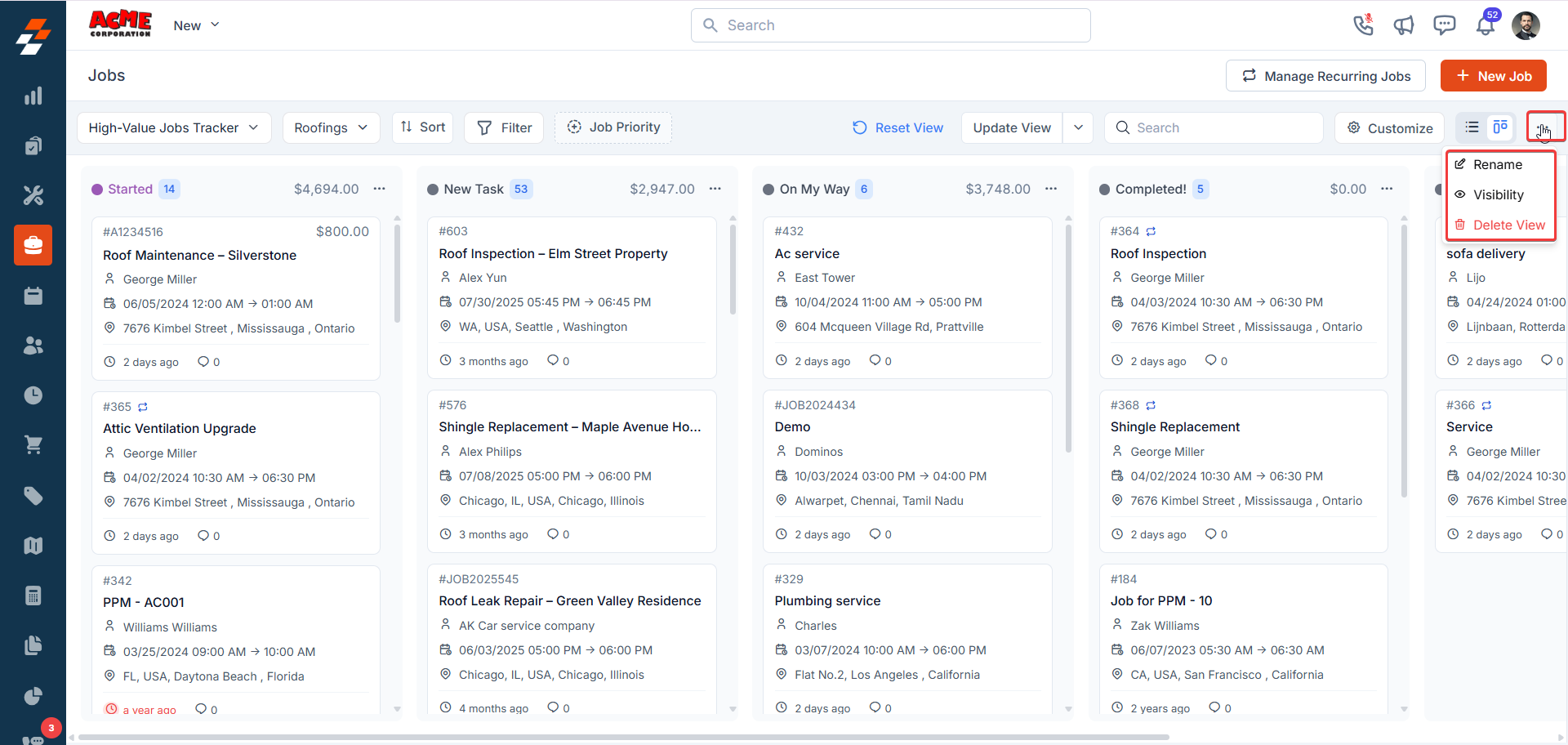Open the map icon in the sidebar
Screen dimensions: 1568x745
click(33, 546)
